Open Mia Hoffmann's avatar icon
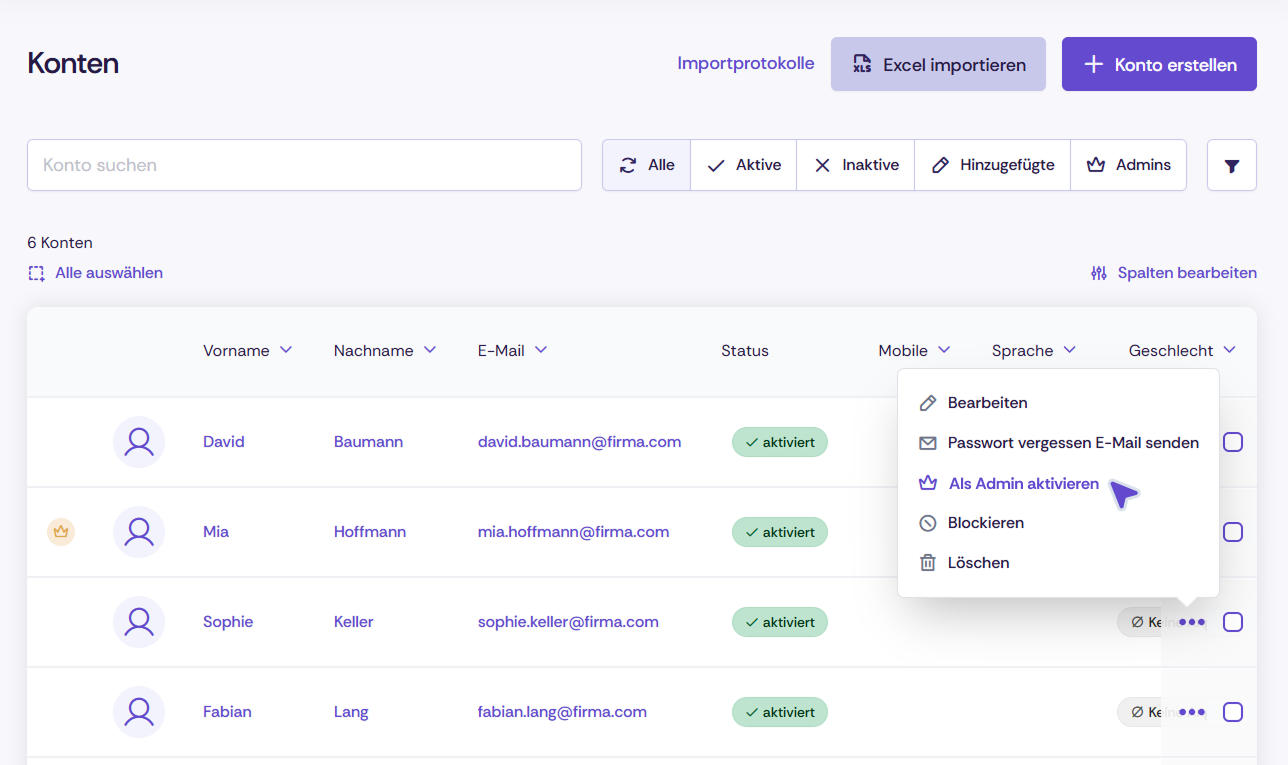Image resolution: width=1288 pixels, height=765 pixels. click(x=139, y=532)
